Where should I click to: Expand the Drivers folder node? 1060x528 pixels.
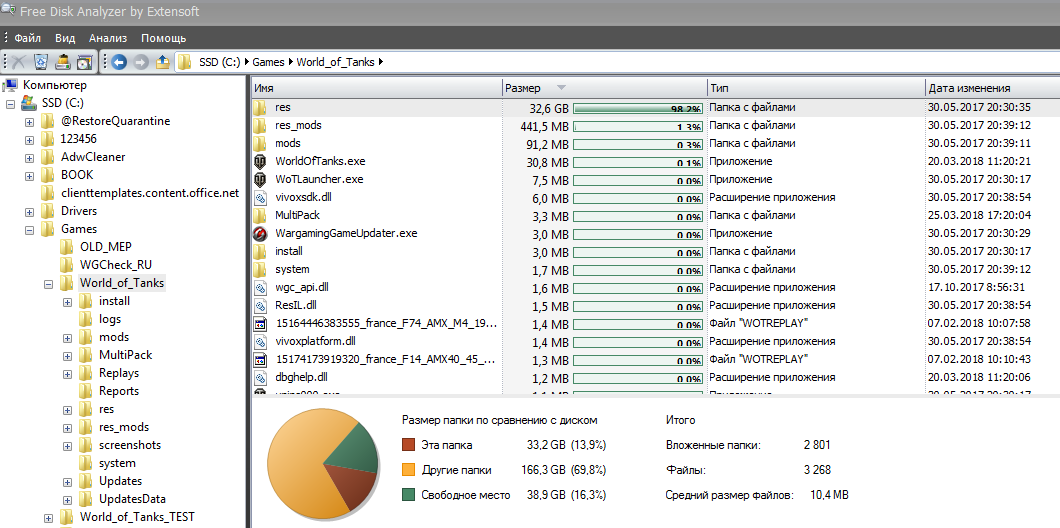point(29,211)
